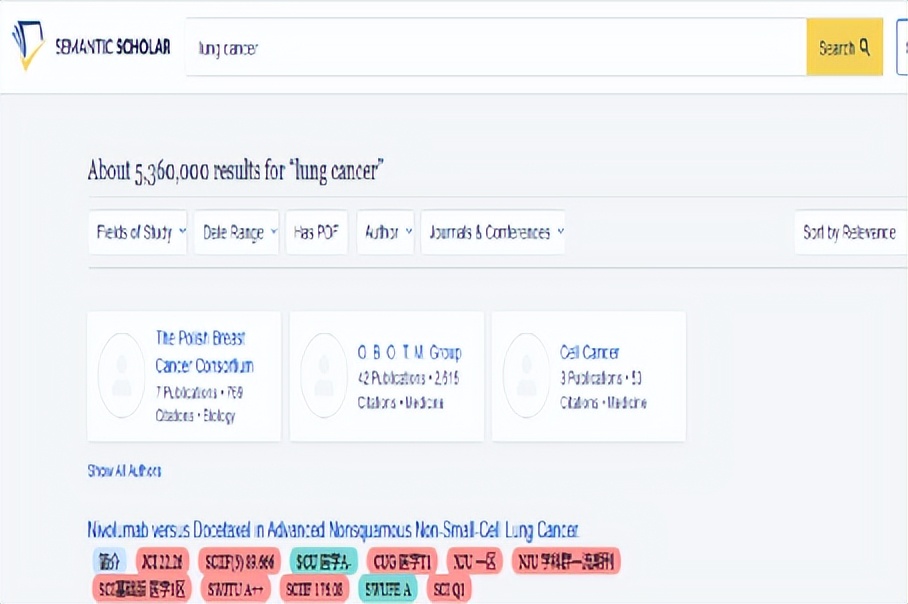Click avatar of O. B. O. T. M. Group

(x=324, y=375)
